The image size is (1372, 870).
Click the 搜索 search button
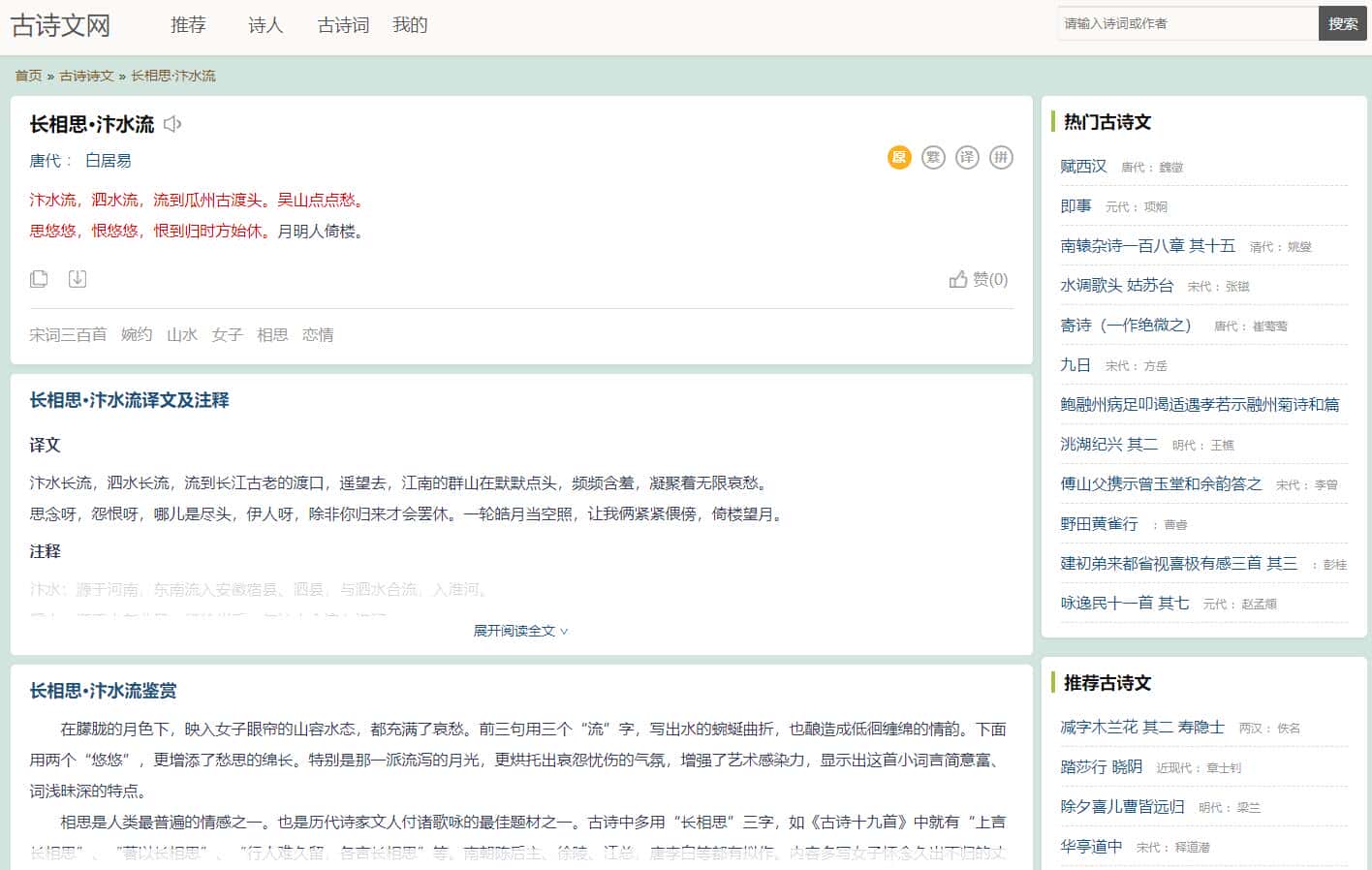tap(1342, 24)
